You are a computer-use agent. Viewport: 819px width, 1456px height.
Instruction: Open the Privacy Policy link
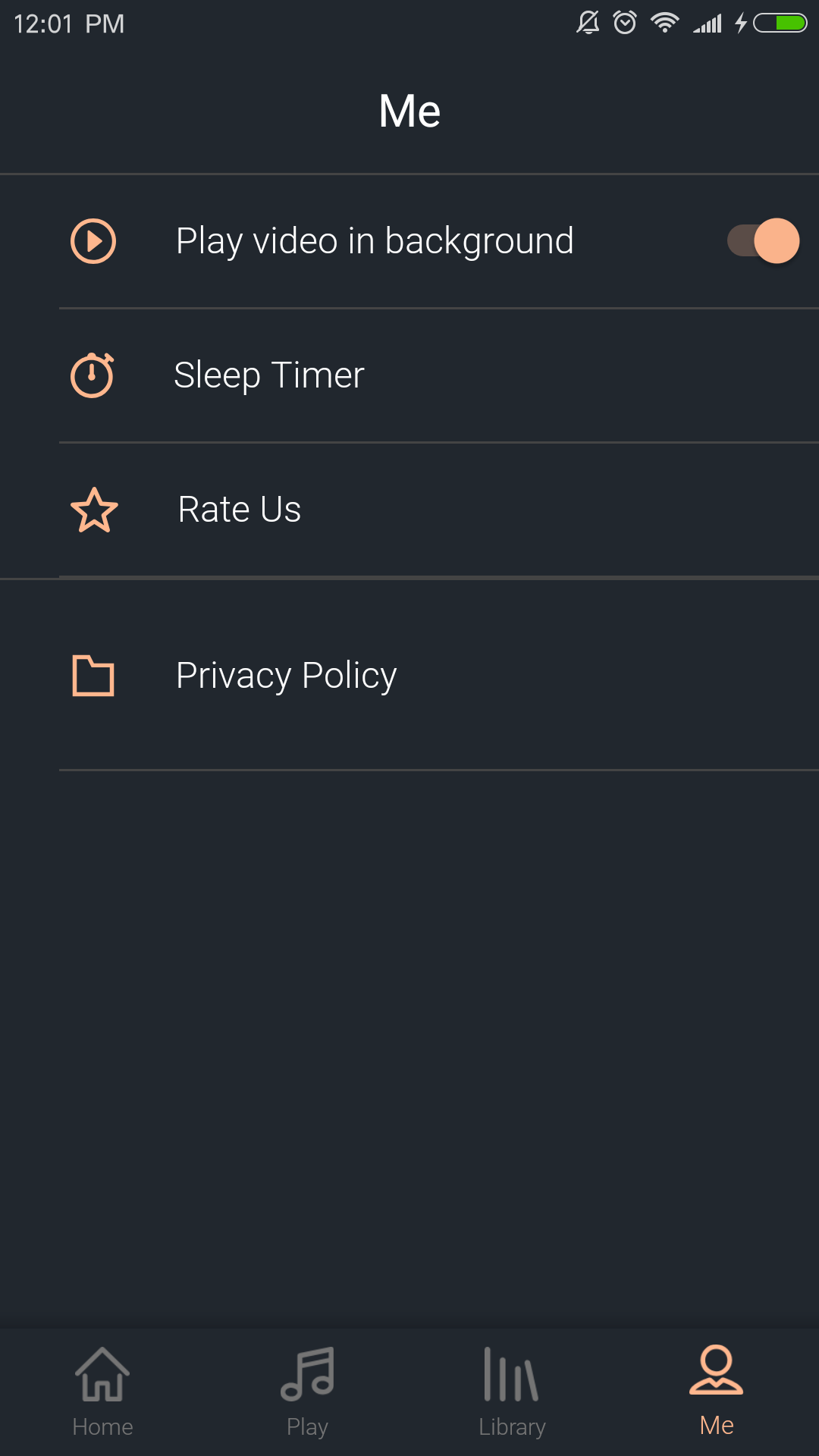(x=286, y=675)
